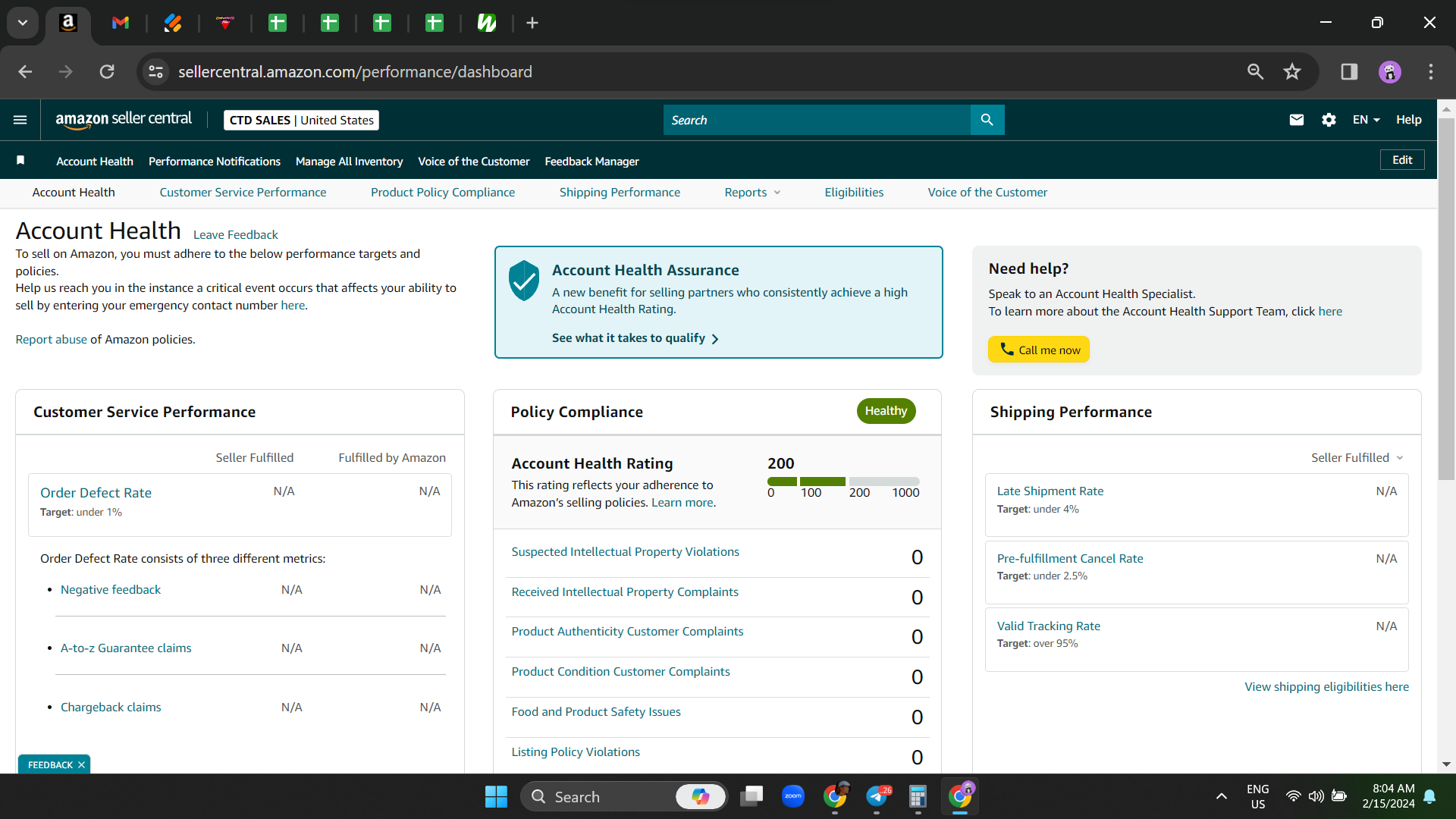The width and height of the screenshot is (1456, 819).
Task: Click View shipping eligibilities here
Action: [x=1327, y=687]
